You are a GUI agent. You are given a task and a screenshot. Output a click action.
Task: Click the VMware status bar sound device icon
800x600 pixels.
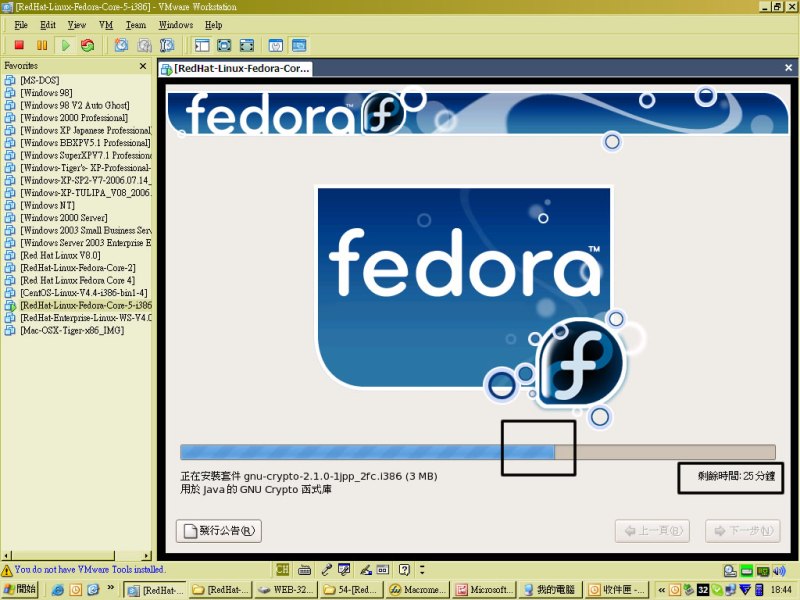coord(779,570)
